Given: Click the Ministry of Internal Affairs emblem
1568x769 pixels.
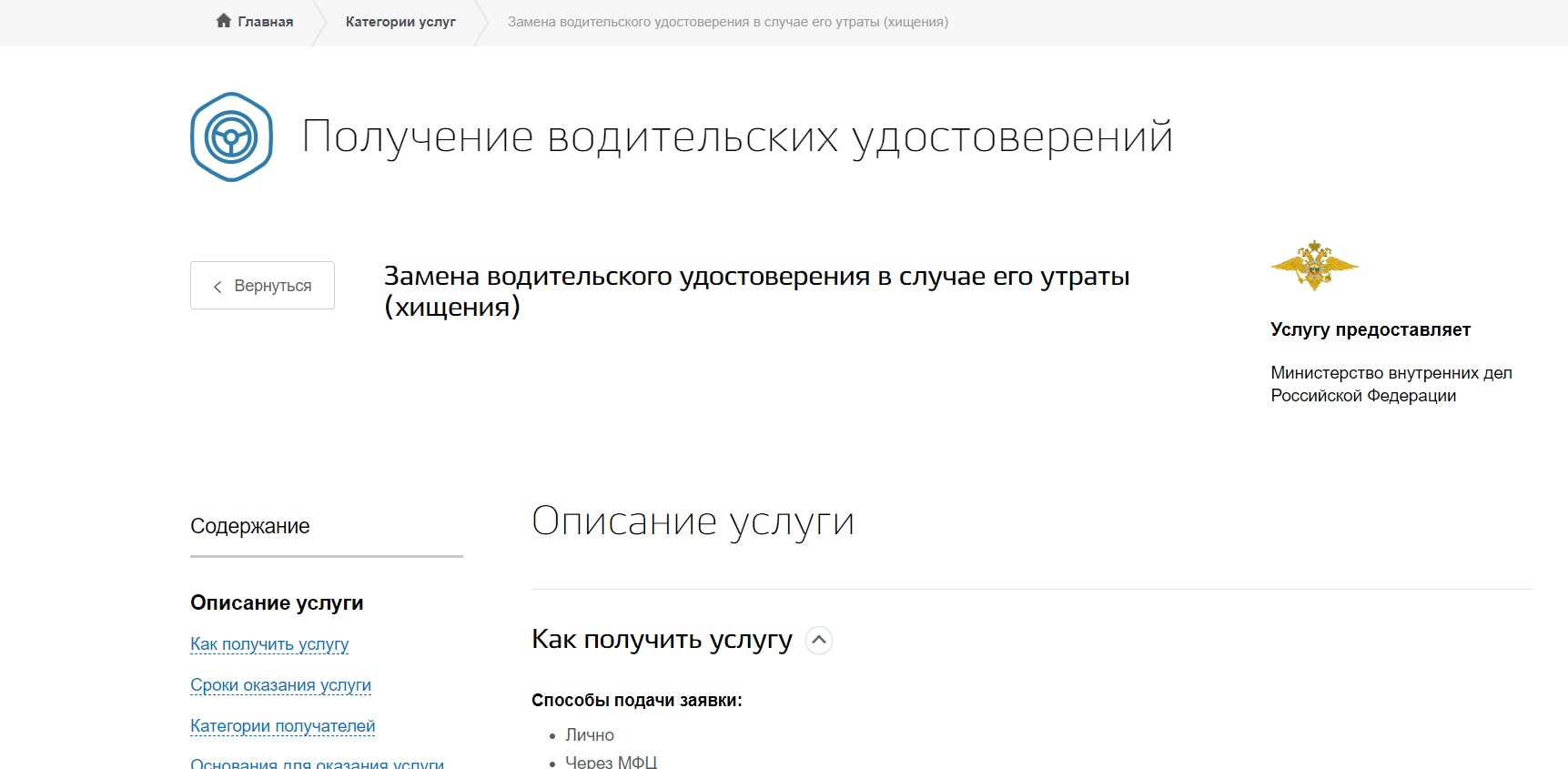Looking at the screenshot, I should tap(1314, 266).
